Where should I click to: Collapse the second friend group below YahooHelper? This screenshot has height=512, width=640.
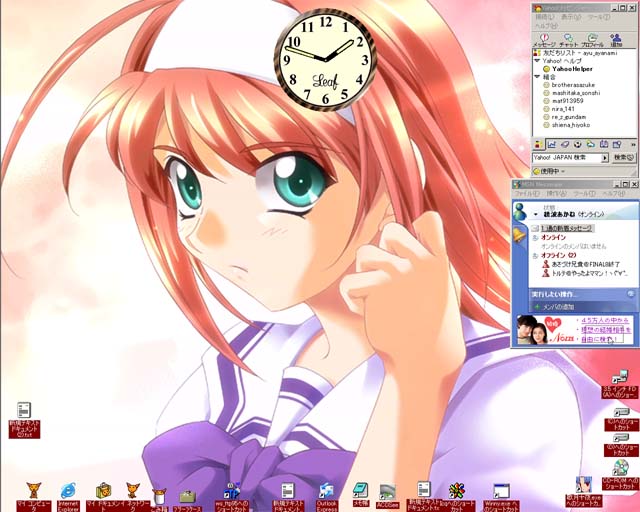pyautogui.click(x=537, y=77)
